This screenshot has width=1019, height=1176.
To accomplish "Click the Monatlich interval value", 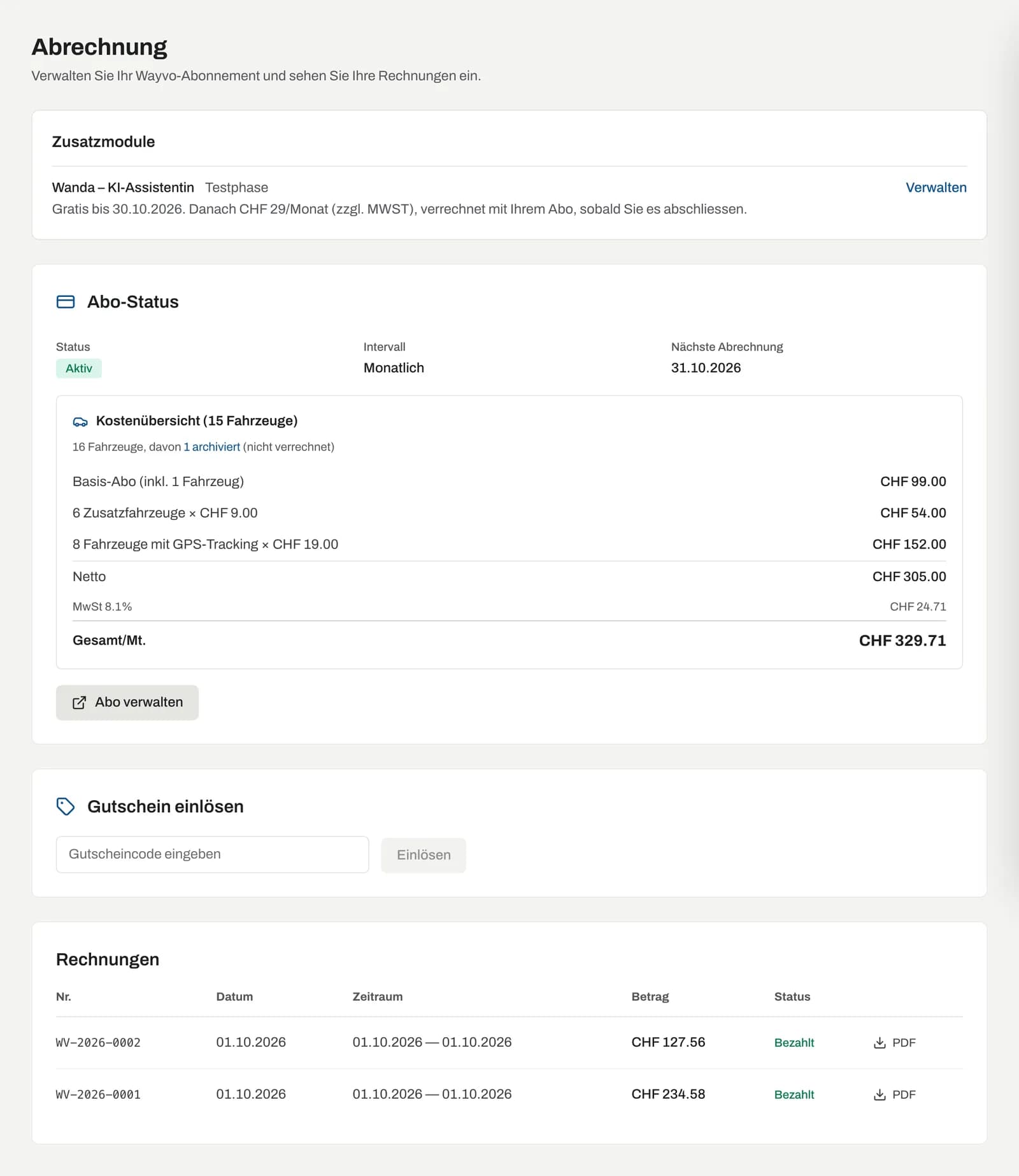I will coord(394,368).
